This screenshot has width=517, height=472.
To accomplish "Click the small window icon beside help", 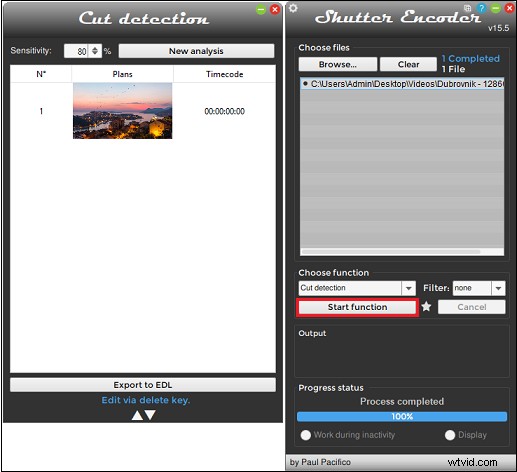I will [x=467, y=8].
